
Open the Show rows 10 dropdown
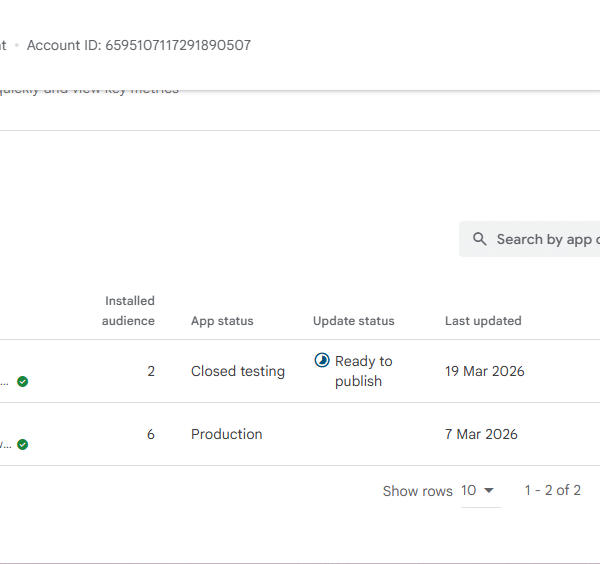pyautogui.click(x=481, y=491)
